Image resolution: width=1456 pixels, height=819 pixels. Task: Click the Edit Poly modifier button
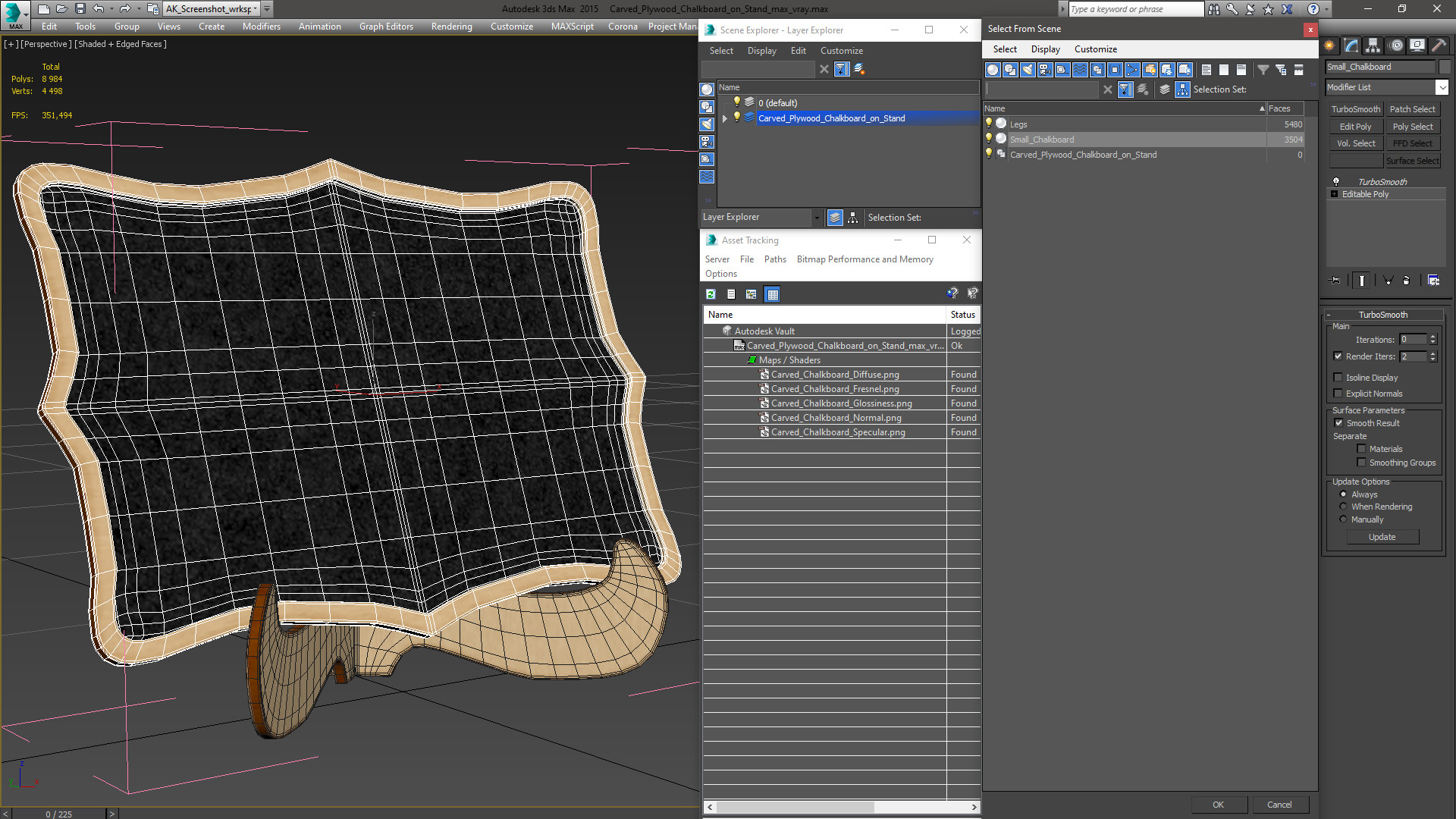tap(1355, 127)
